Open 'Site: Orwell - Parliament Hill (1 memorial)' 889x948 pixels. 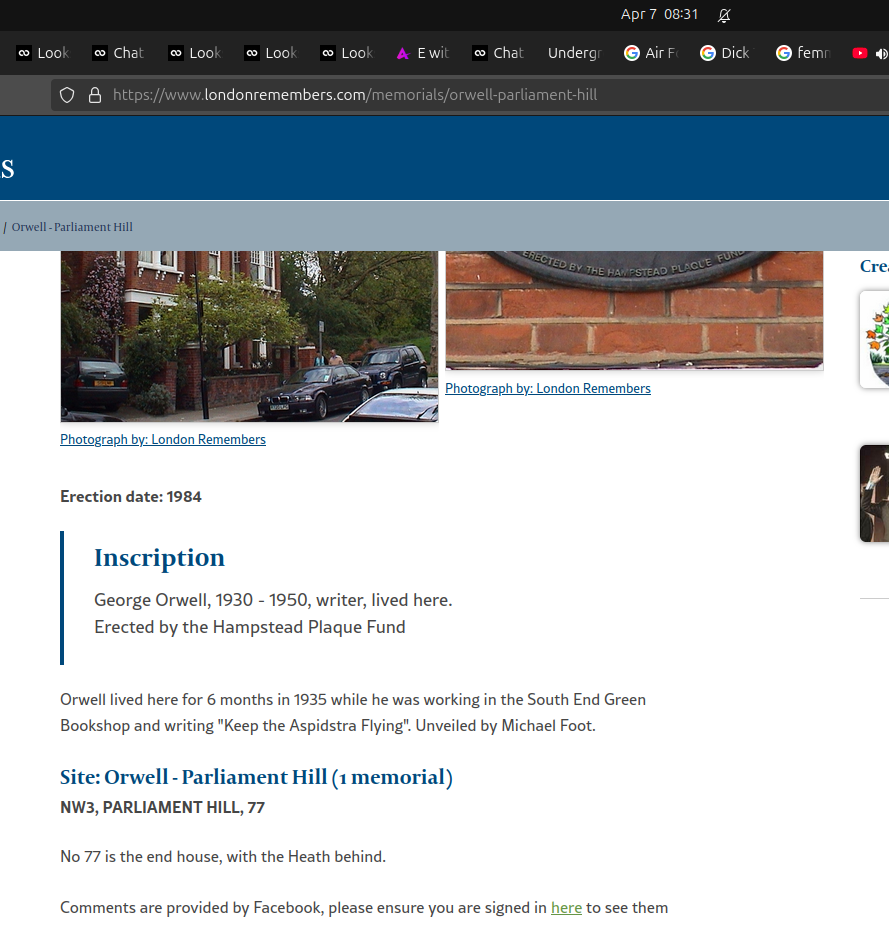pos(256,777)
